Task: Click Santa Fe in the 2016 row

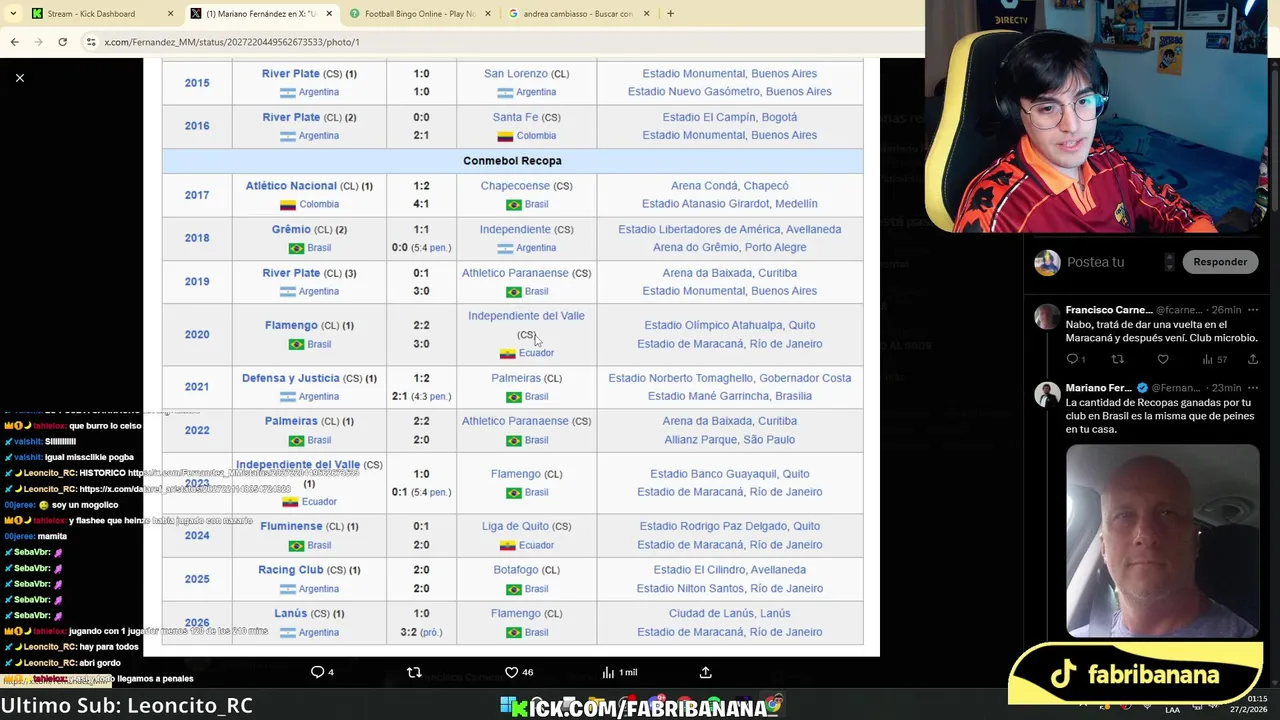Action: click(x=515, y=117)
